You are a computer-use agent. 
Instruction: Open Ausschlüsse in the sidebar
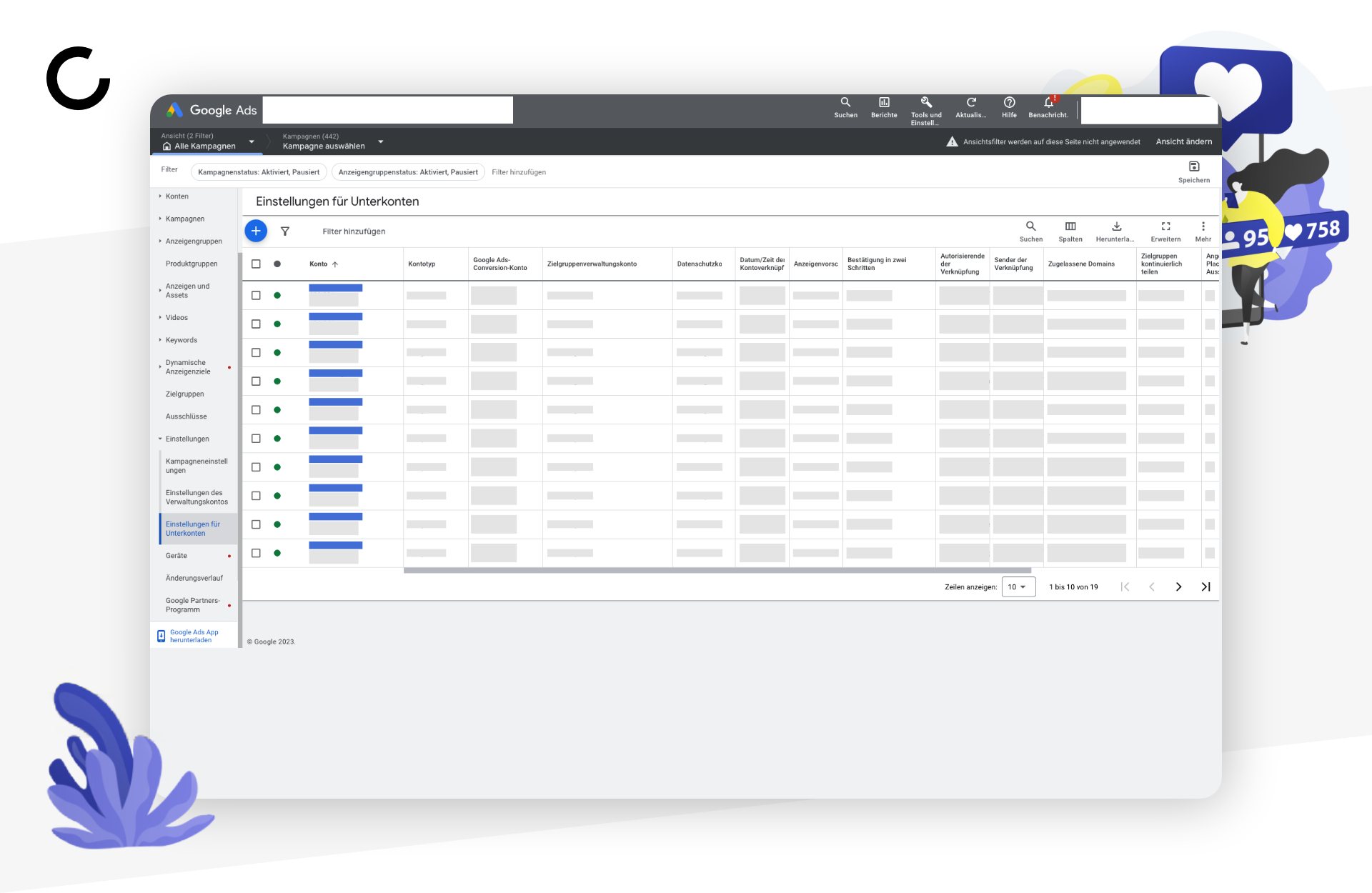187,416
